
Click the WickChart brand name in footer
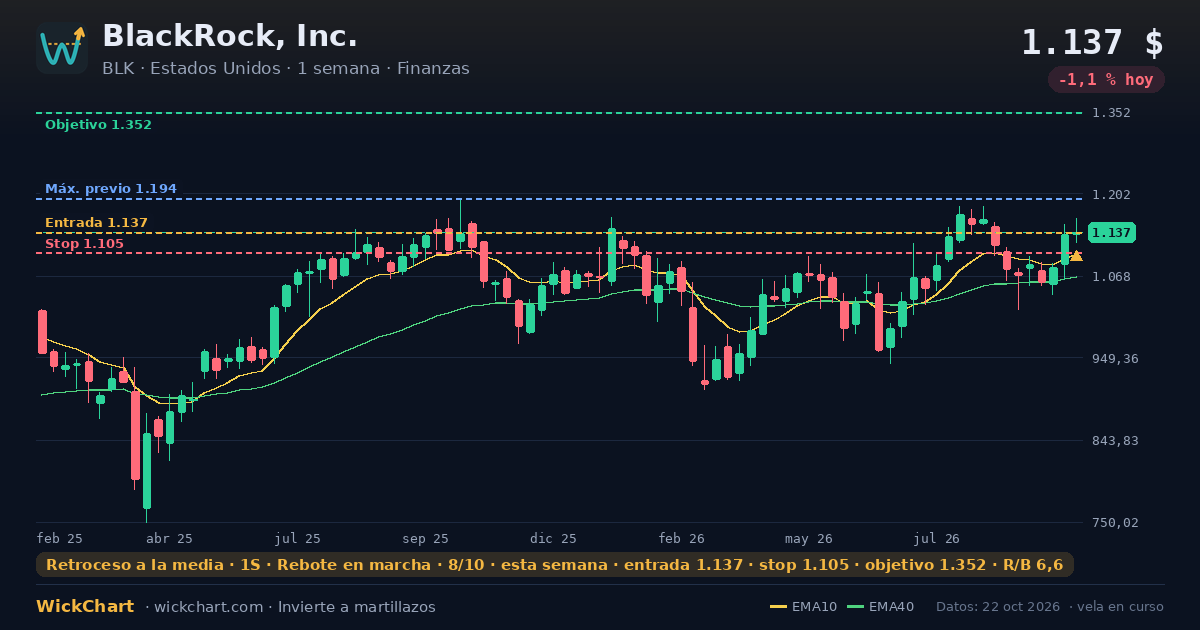[85, 607]
